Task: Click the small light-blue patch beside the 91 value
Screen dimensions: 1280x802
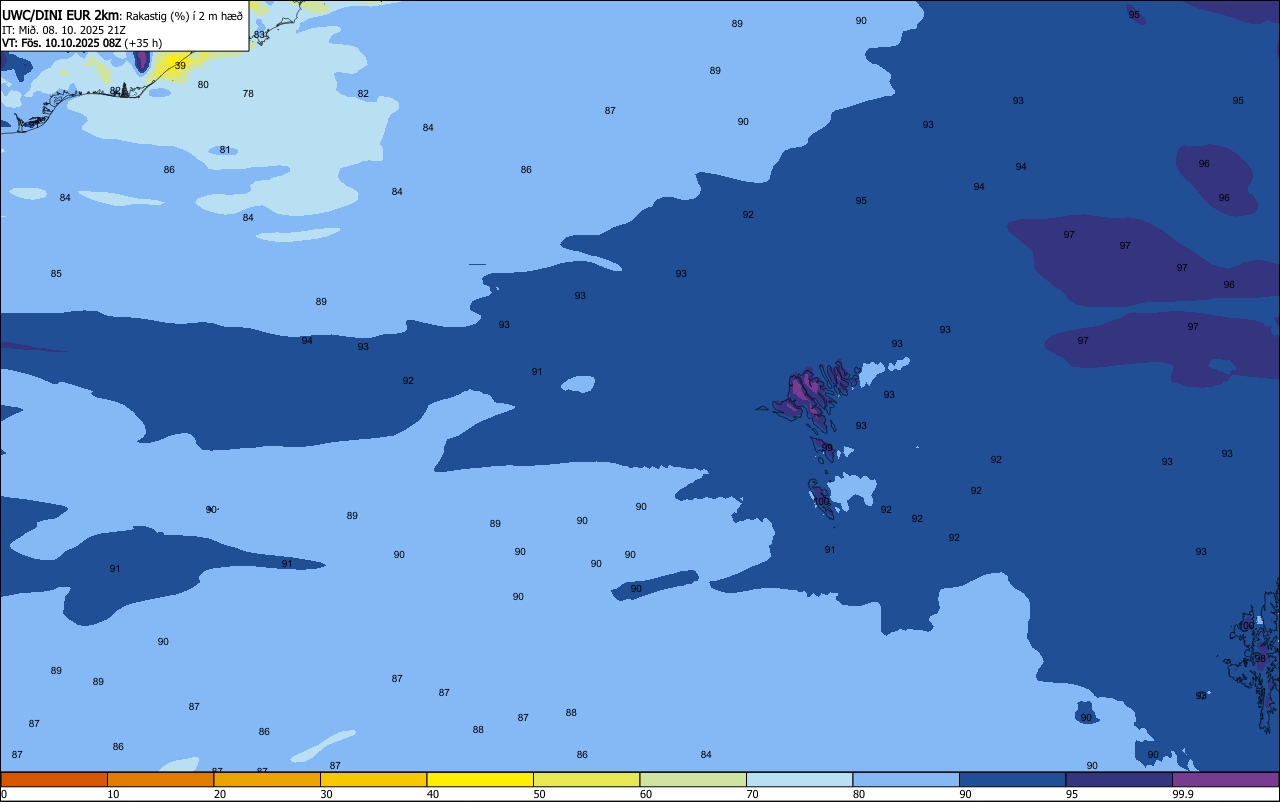Action: pos(578,384)
